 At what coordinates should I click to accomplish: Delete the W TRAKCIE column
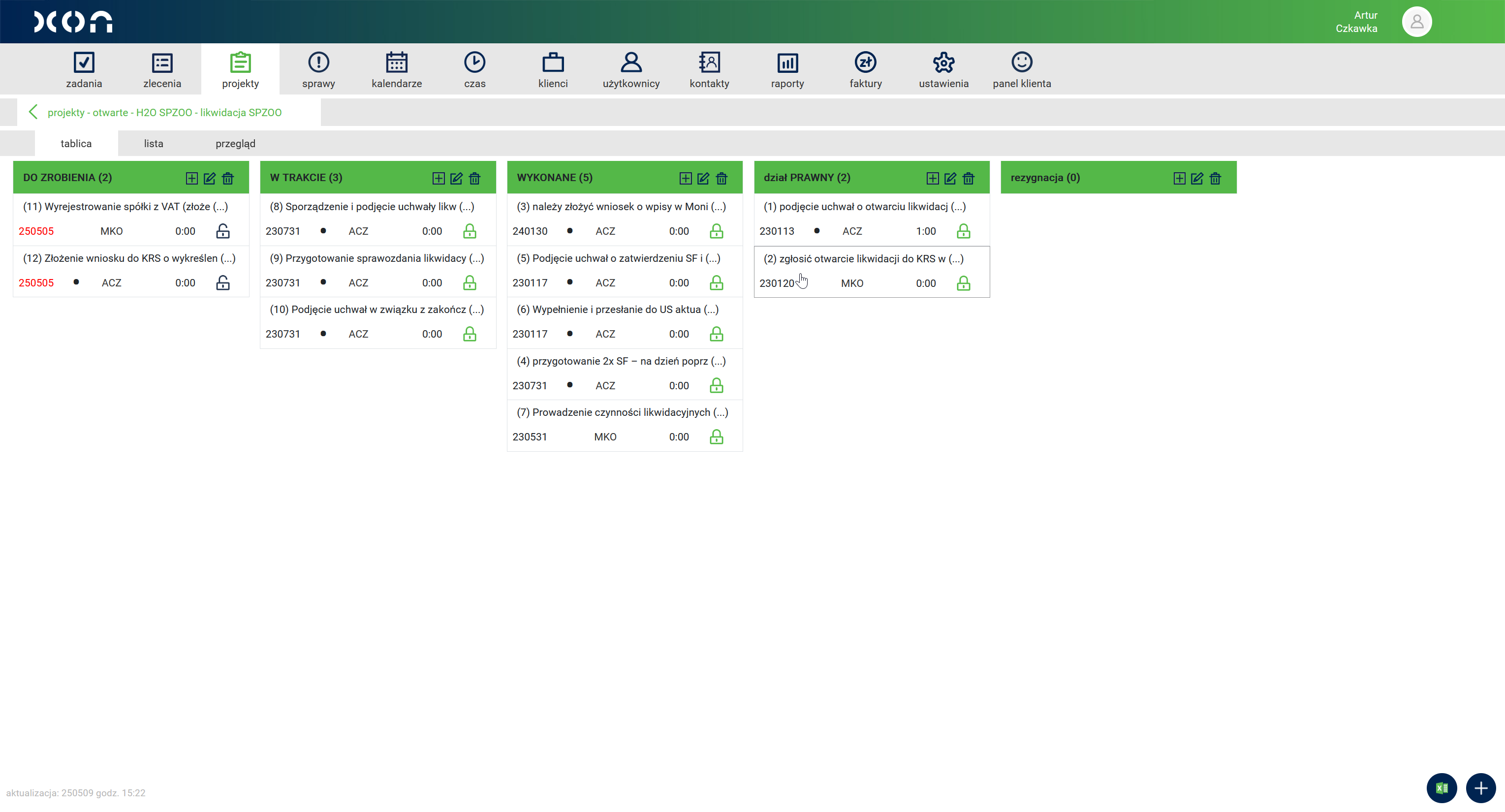tap(474, 178)
